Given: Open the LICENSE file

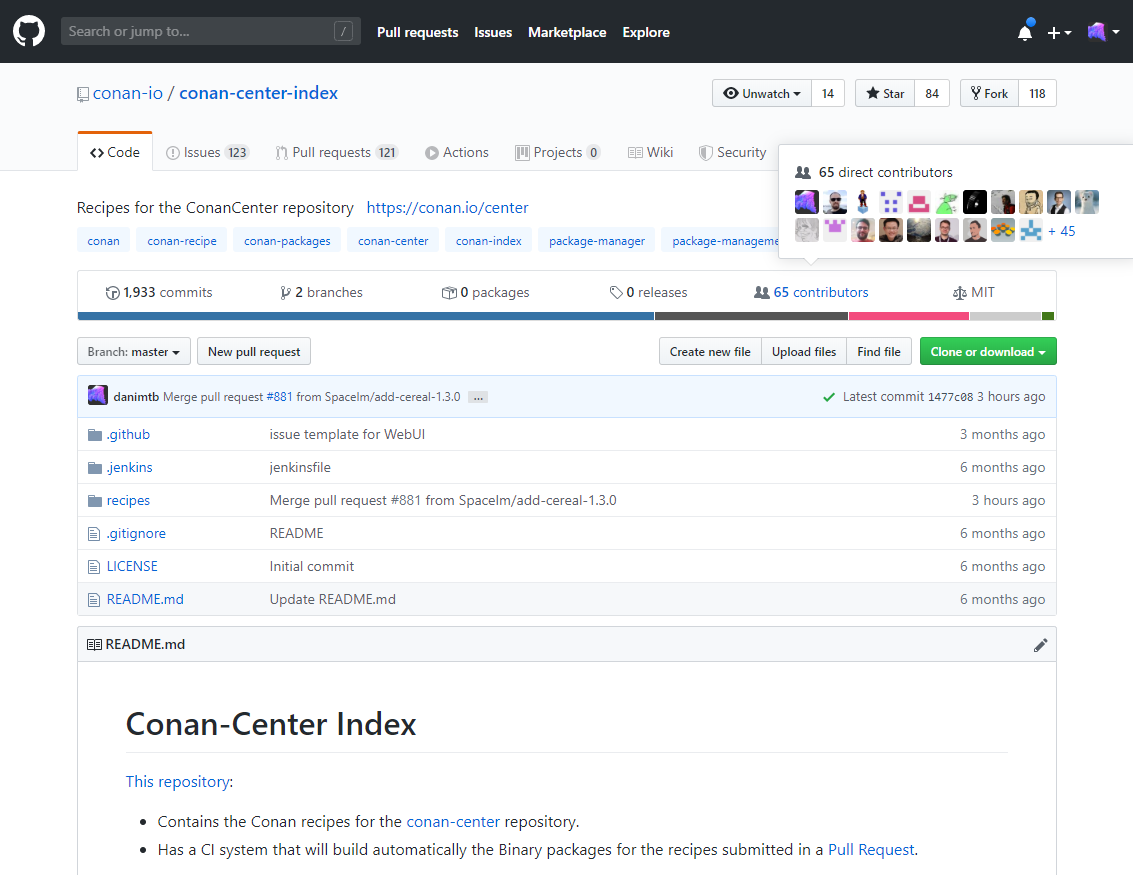Looking at the screenshot, I should [x=132, y=566].
